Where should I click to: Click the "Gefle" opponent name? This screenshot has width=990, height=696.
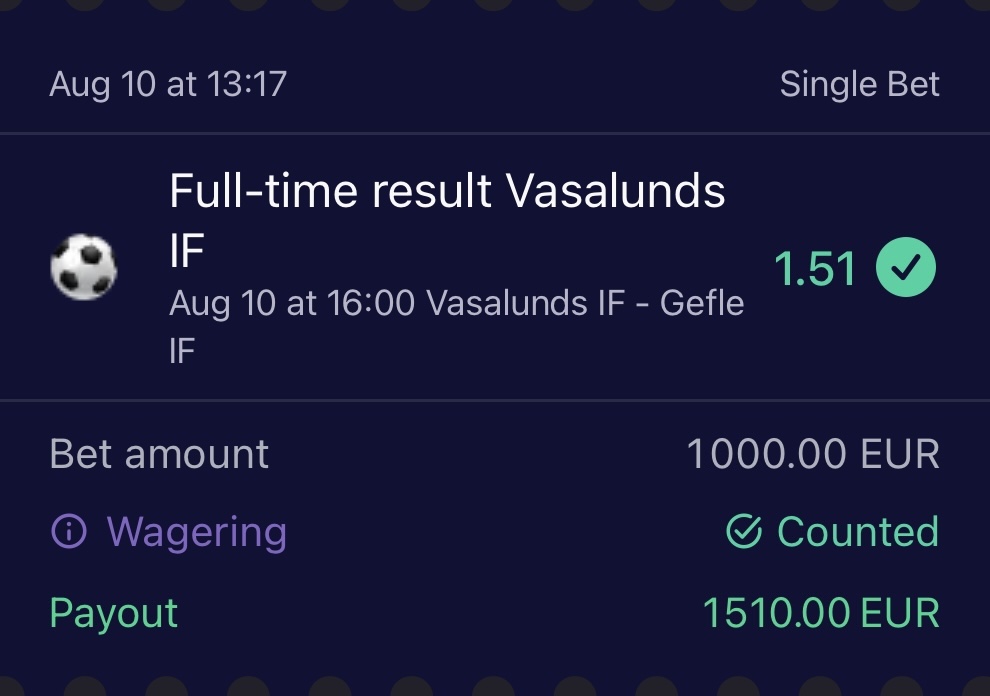tap(702, 304)
